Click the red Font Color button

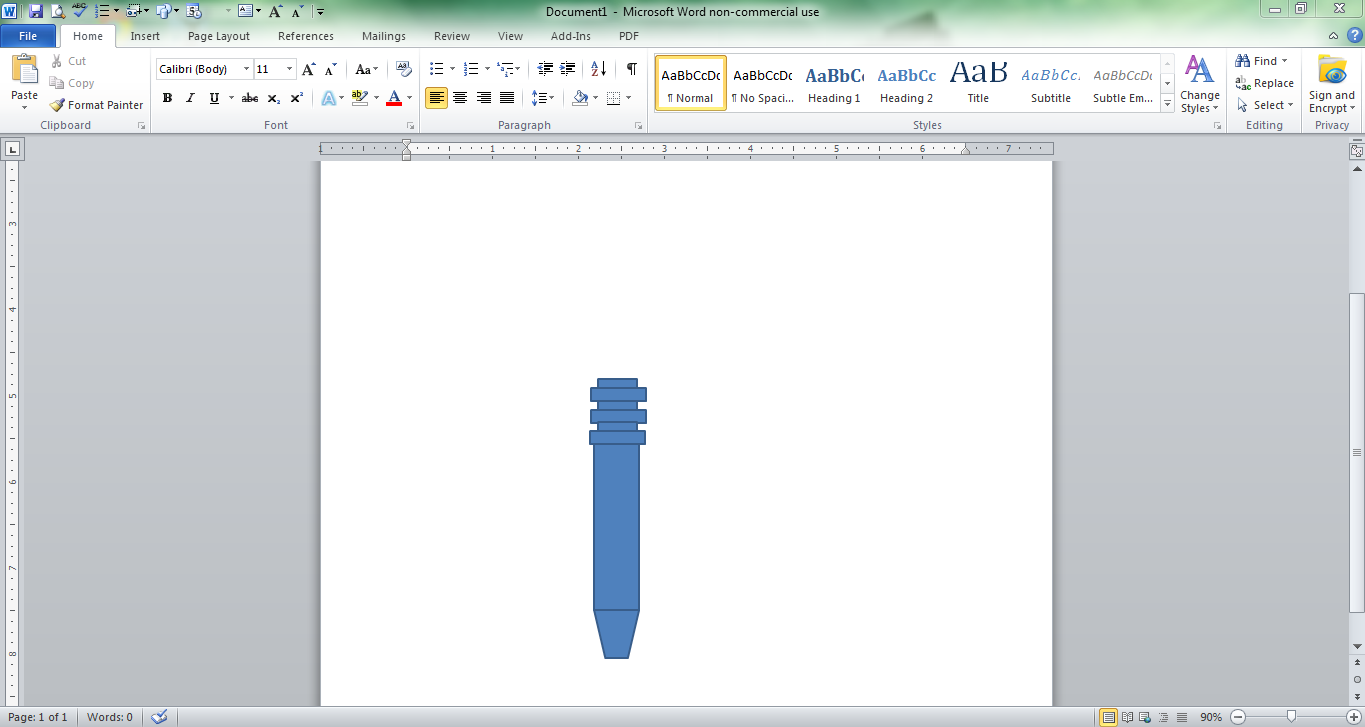click(x=394, y=98)
